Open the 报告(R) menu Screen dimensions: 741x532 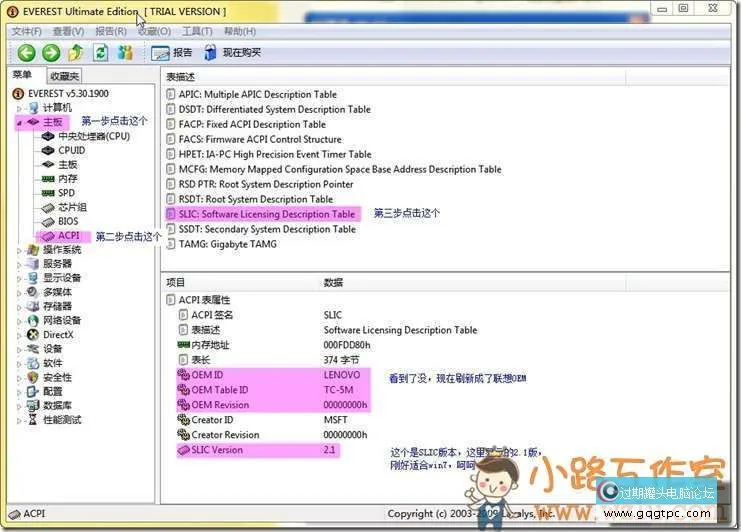click(111, 32)
